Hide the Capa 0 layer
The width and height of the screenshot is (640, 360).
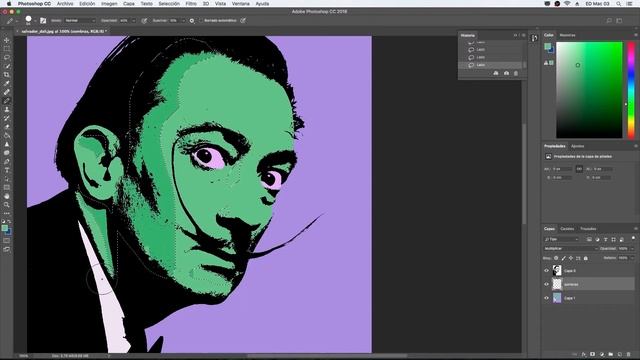tap(547, 270)
